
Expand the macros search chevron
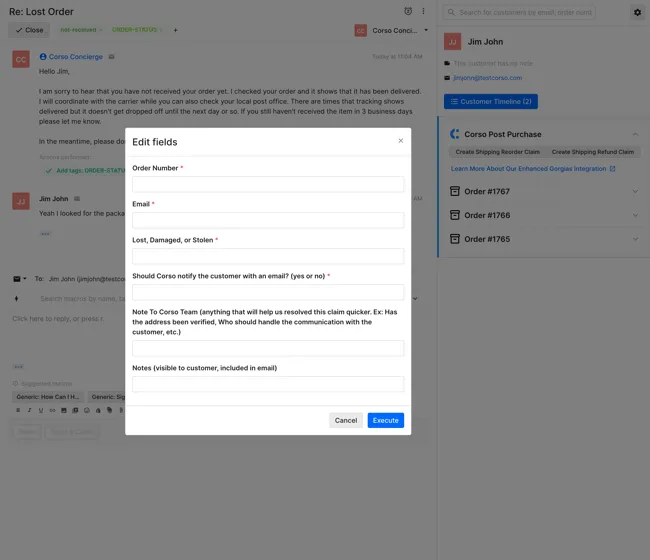click(x=415, y=299)
